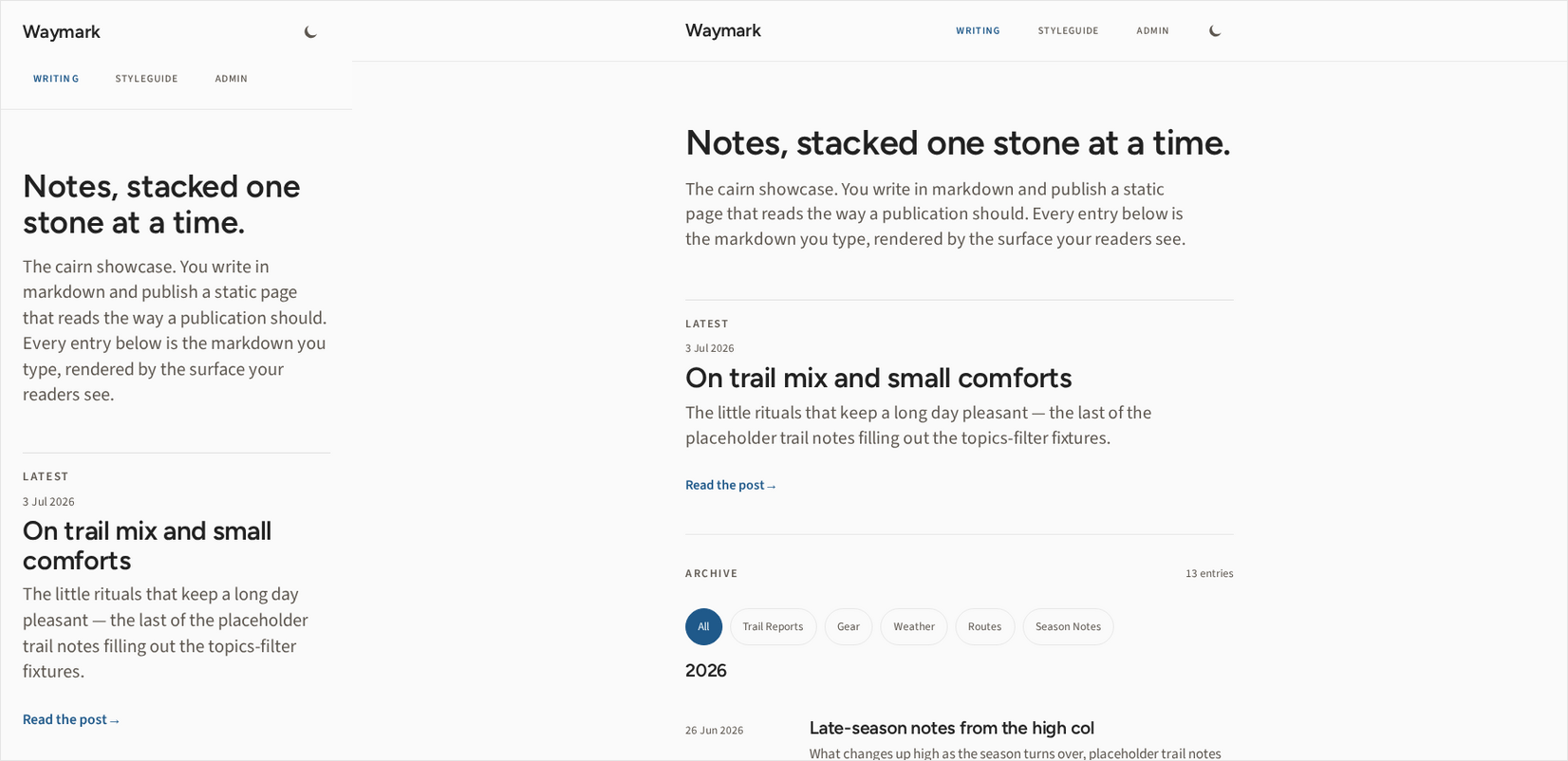Click the ARCHIVE section label
This screenshot has height=761, width=1568.
pyautogui.click(x=711, y=574)
